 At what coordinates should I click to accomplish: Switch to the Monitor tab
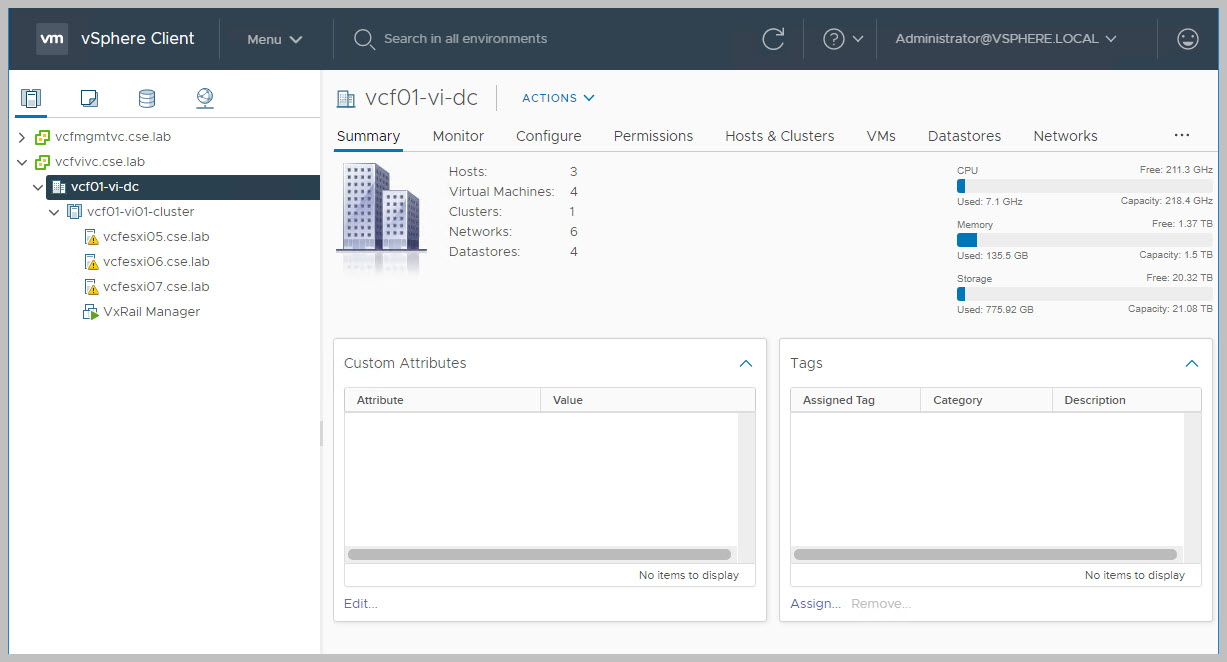pos(458,136)
